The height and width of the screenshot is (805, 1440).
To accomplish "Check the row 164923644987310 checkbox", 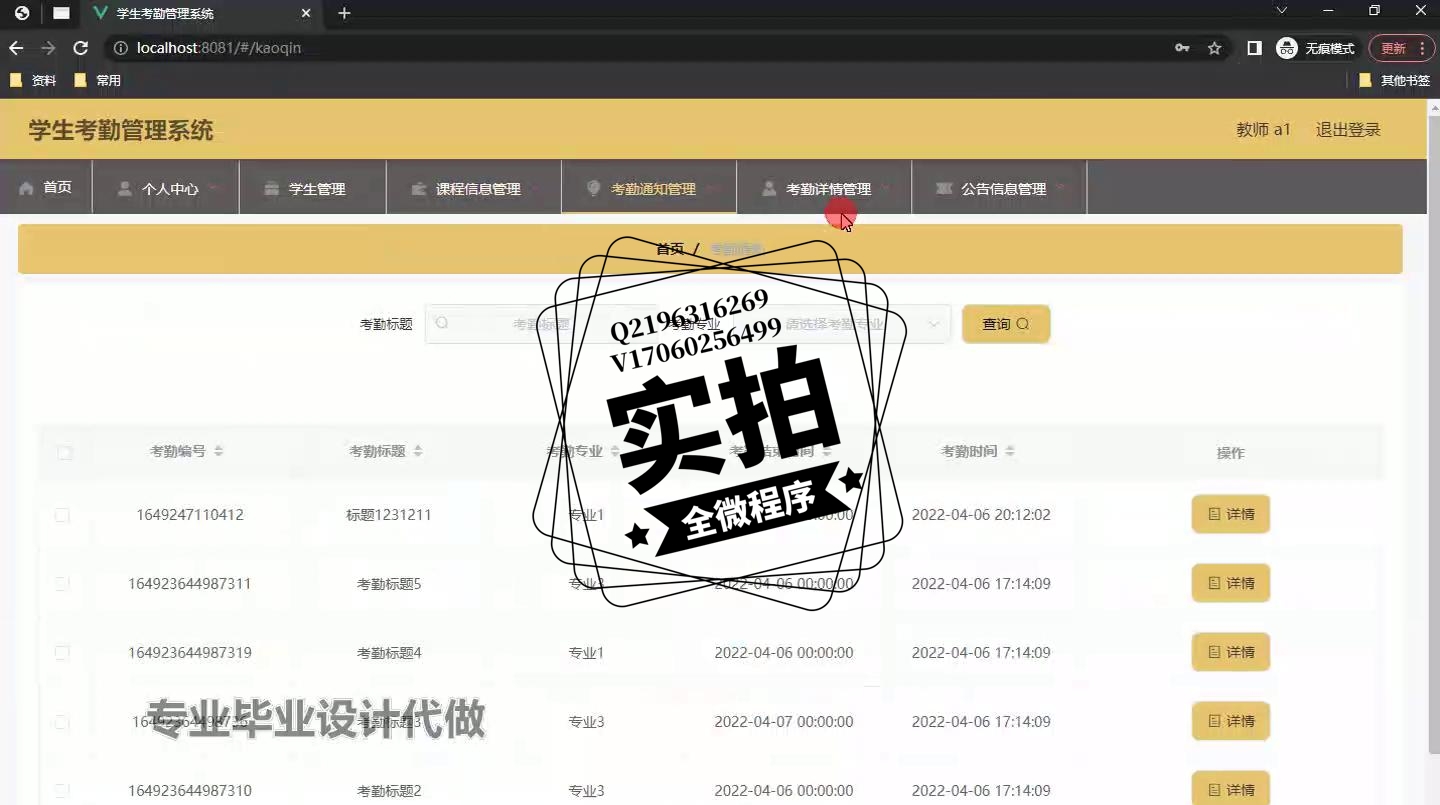I will tap(62, 791).
